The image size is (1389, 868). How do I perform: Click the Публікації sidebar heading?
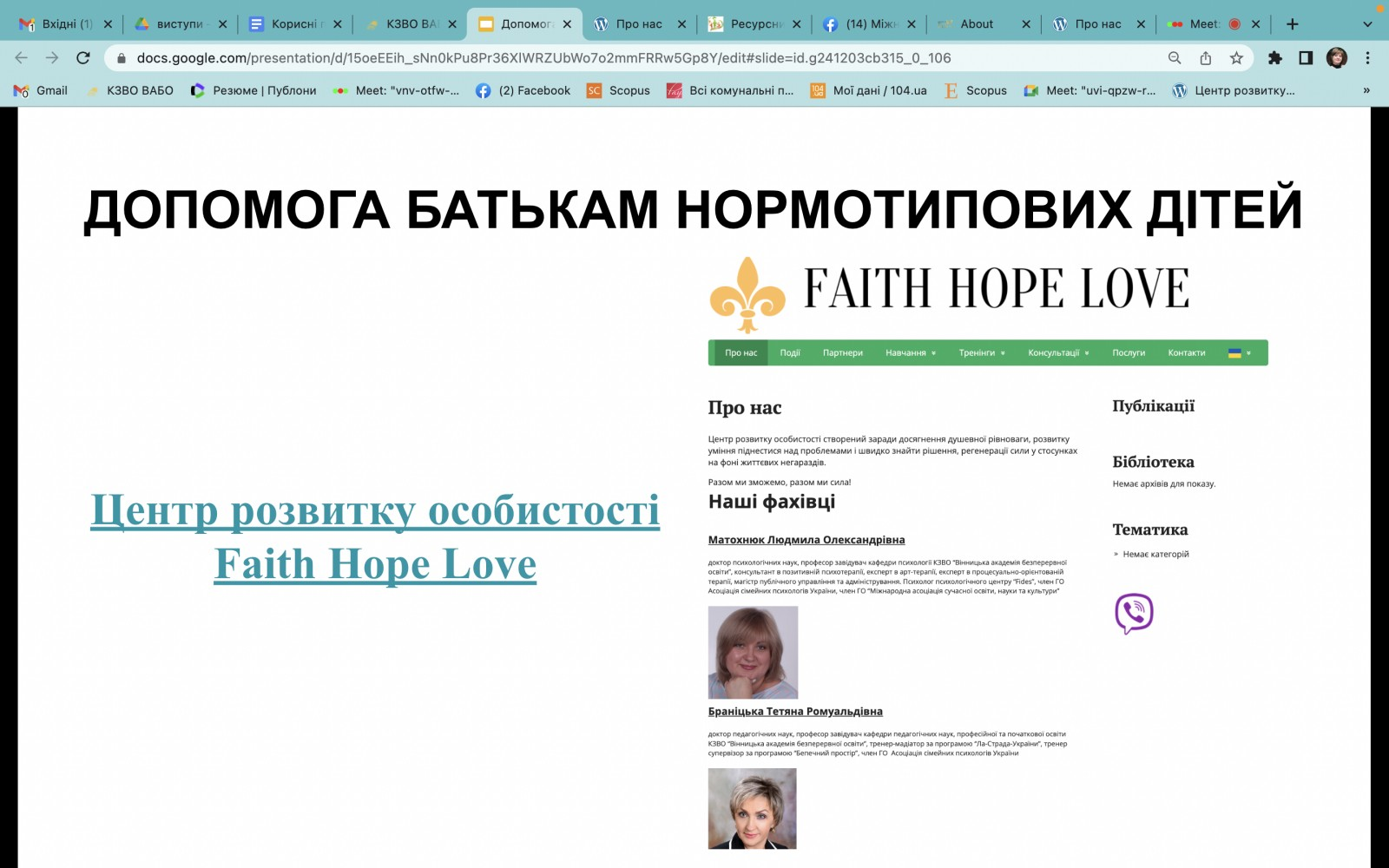[1154, 406]
